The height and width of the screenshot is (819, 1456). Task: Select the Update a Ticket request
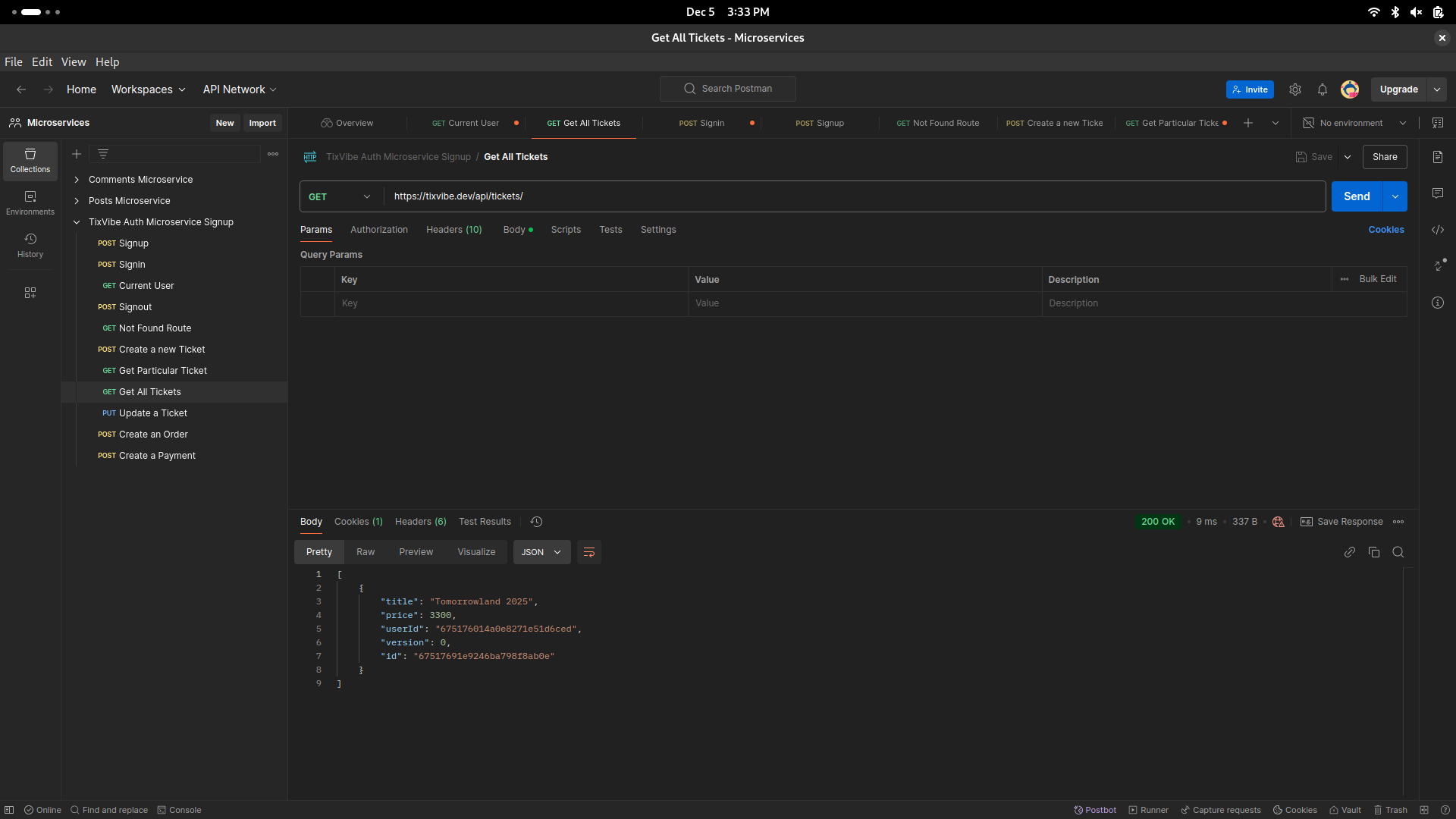153,413
